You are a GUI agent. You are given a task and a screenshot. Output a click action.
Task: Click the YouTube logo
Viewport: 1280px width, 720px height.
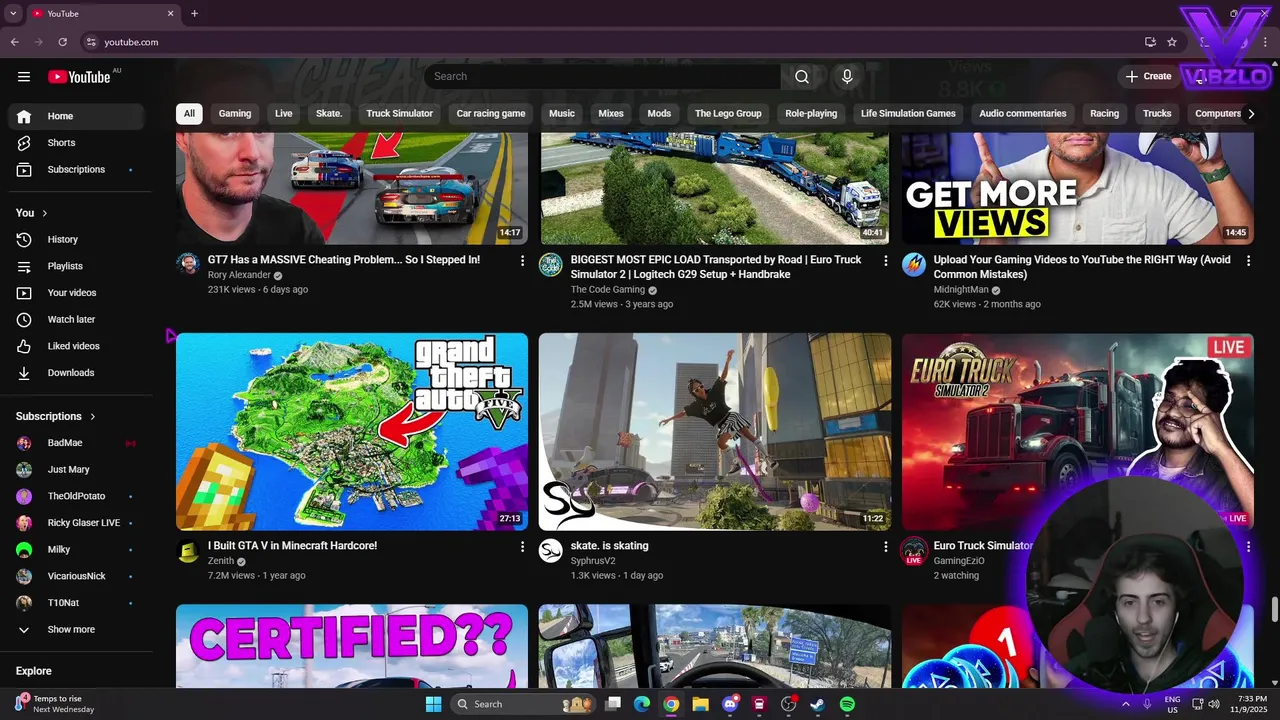pyautogui.click(x=79, y=77)
